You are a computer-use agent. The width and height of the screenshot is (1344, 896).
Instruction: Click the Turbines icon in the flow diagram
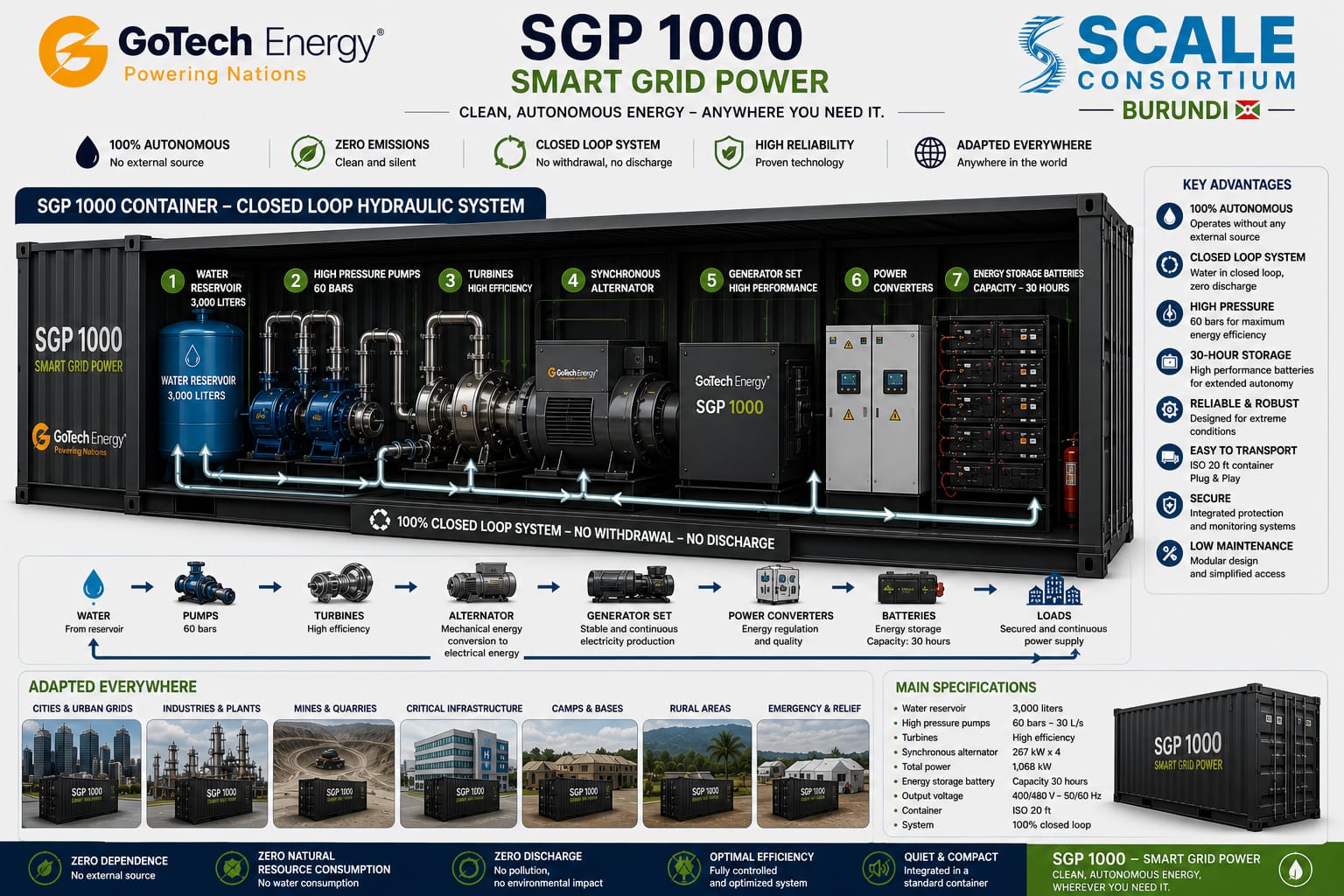point(340,584)
